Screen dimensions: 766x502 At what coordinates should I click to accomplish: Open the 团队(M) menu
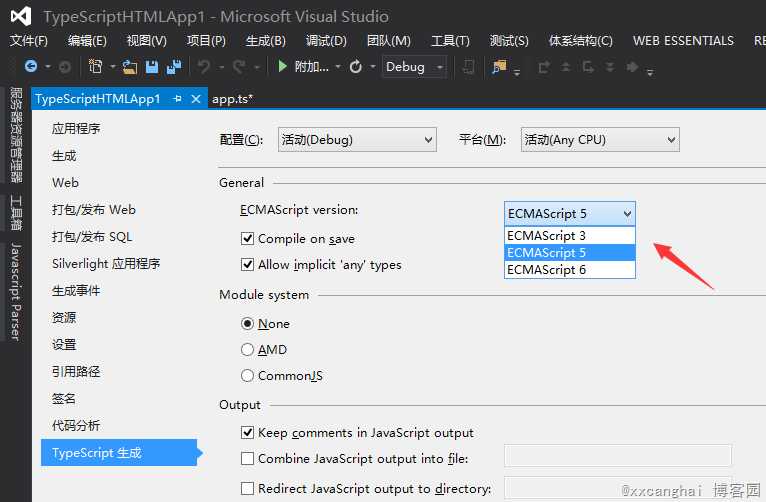(389, 41)
